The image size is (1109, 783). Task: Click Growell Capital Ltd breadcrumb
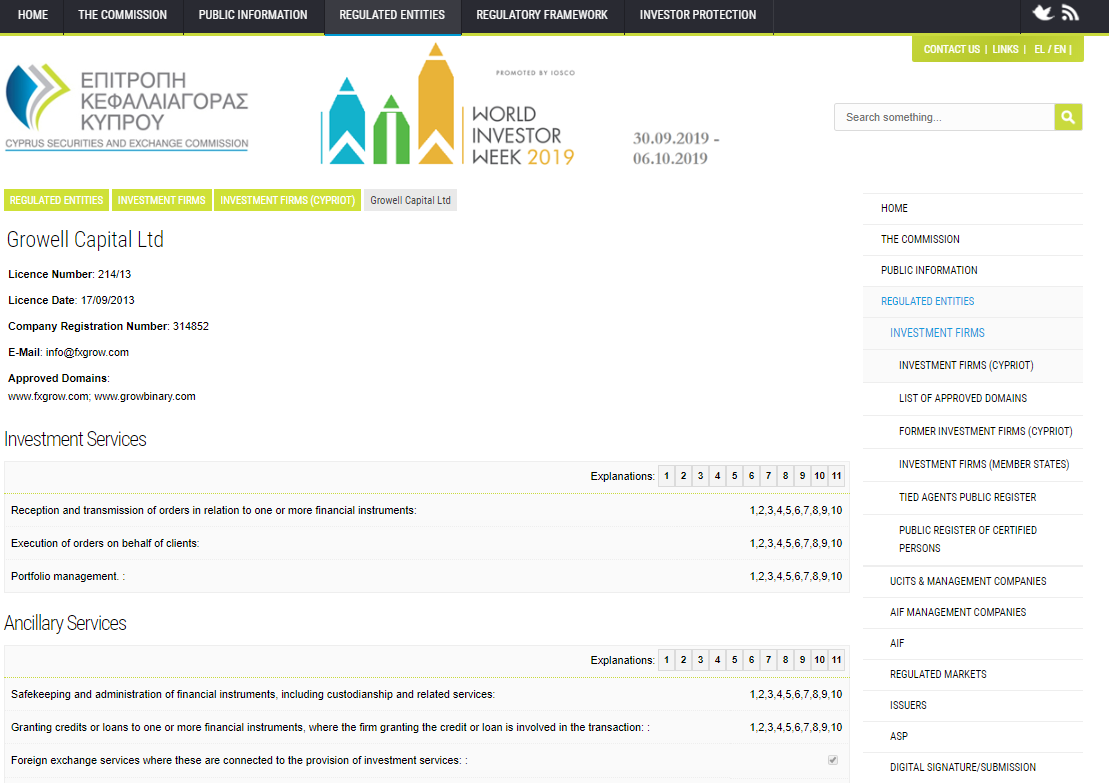coord(410,200)
